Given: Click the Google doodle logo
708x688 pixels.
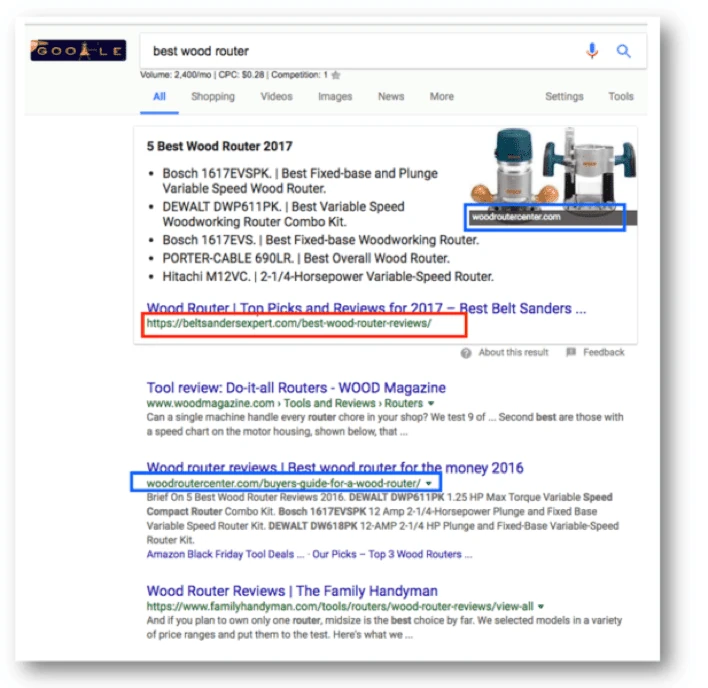Looking at the screenshot, I should click(x=78, y=50).
